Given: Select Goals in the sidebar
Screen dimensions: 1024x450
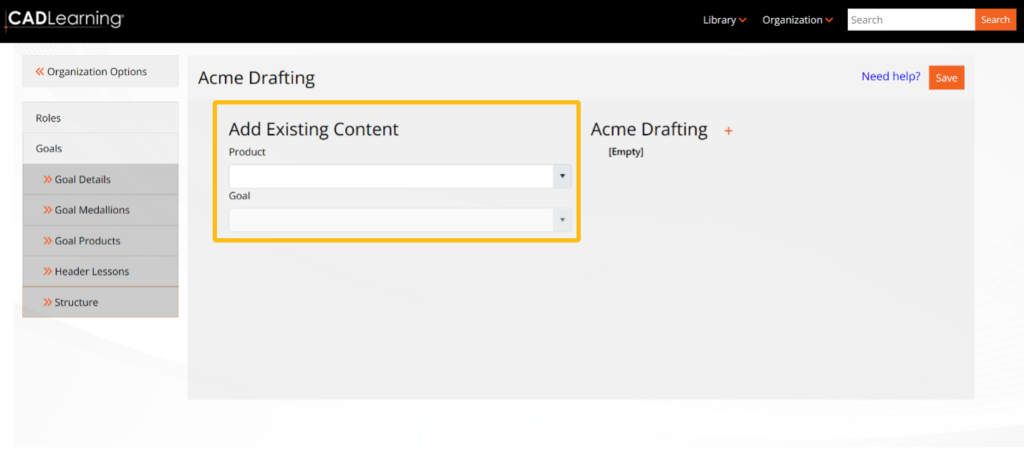Looking at the screenshot, I should click(x=49, y=148).
